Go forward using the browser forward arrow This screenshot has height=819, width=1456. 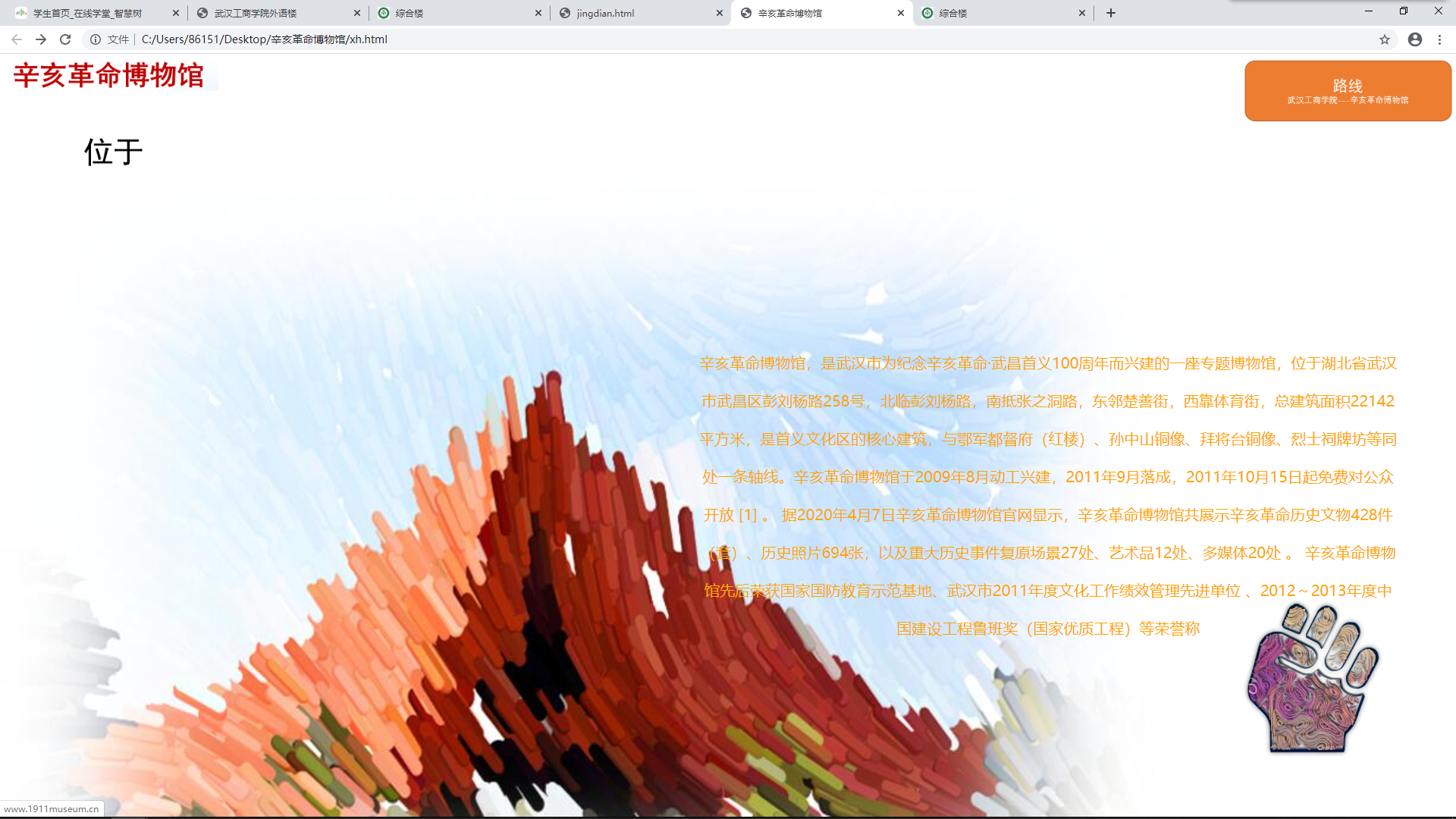pos(41,39)
